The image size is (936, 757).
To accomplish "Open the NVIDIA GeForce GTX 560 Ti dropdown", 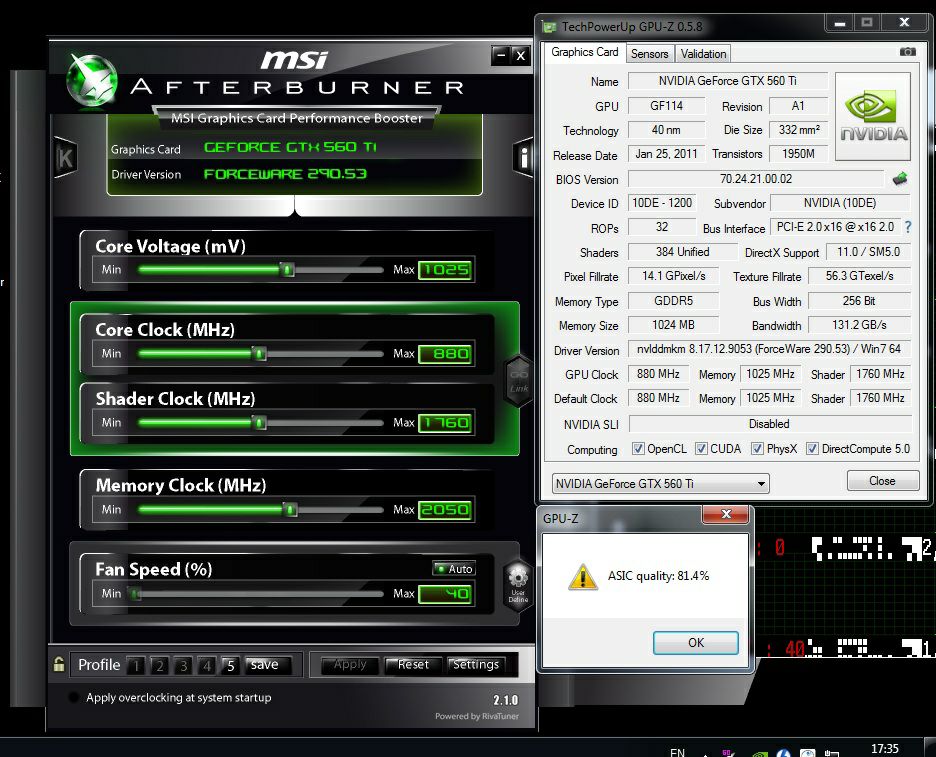I will (660, 484).
